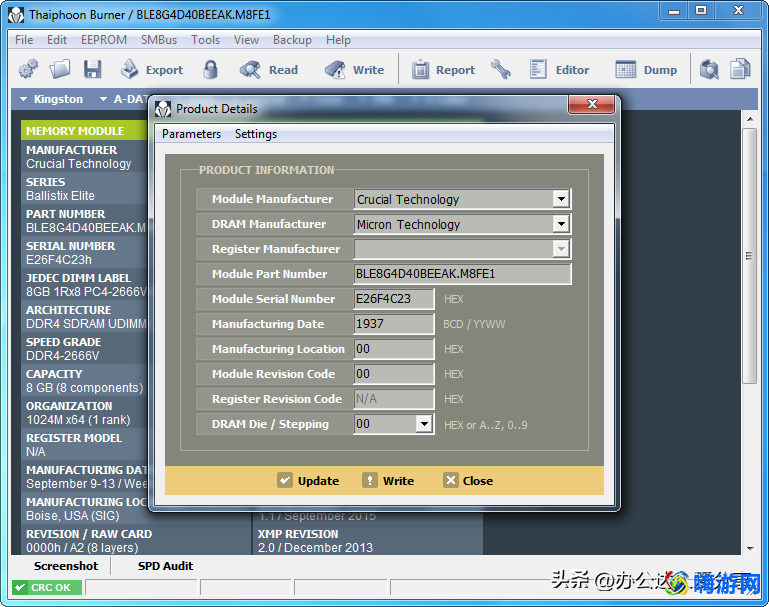Image resolution: width=769 pixels, height=607 pixels.
Task: Open the Backup menu
Action: point(292,40)
